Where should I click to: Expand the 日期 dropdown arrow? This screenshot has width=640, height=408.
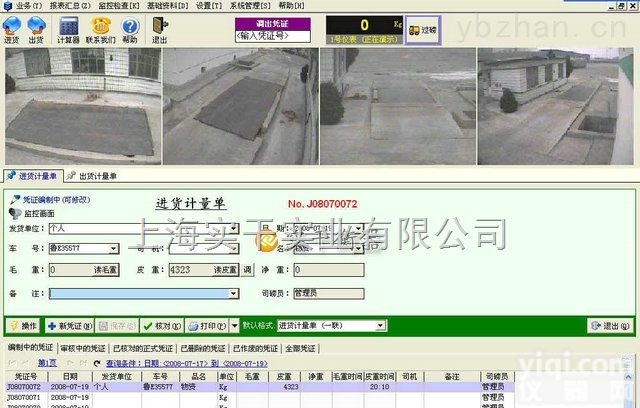[359, 228]
